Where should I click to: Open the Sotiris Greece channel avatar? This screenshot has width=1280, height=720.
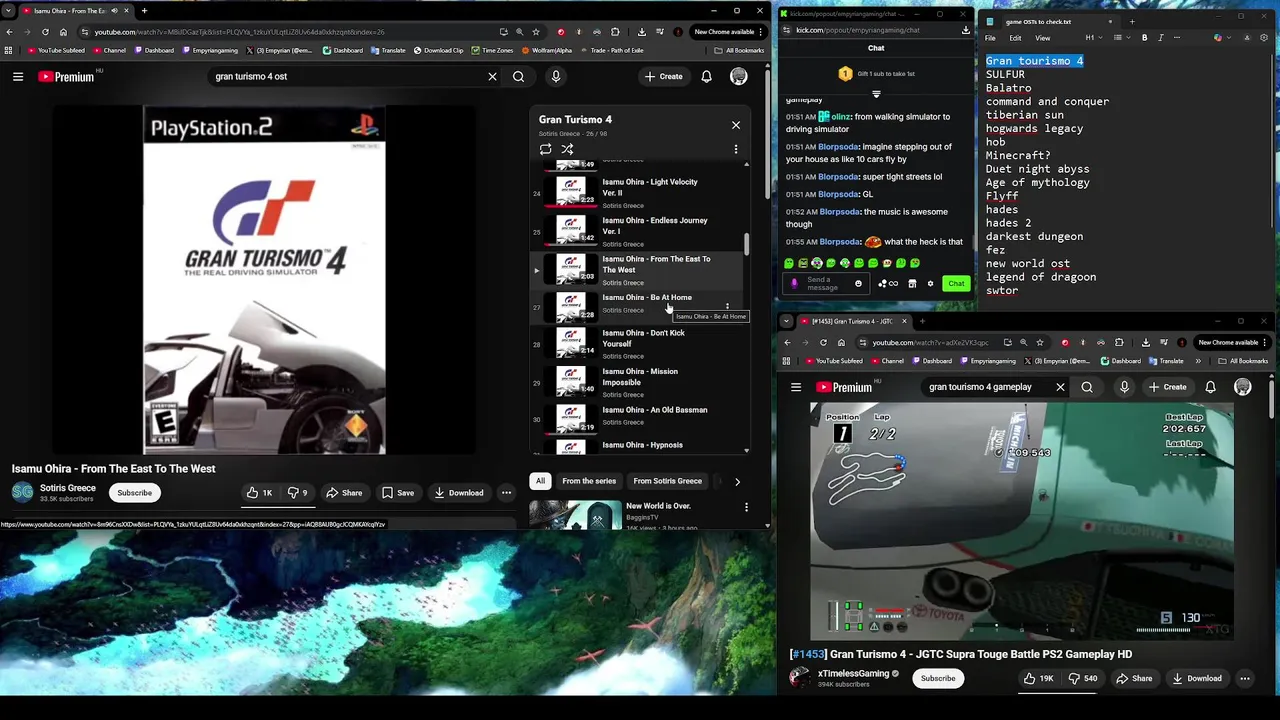22,492
